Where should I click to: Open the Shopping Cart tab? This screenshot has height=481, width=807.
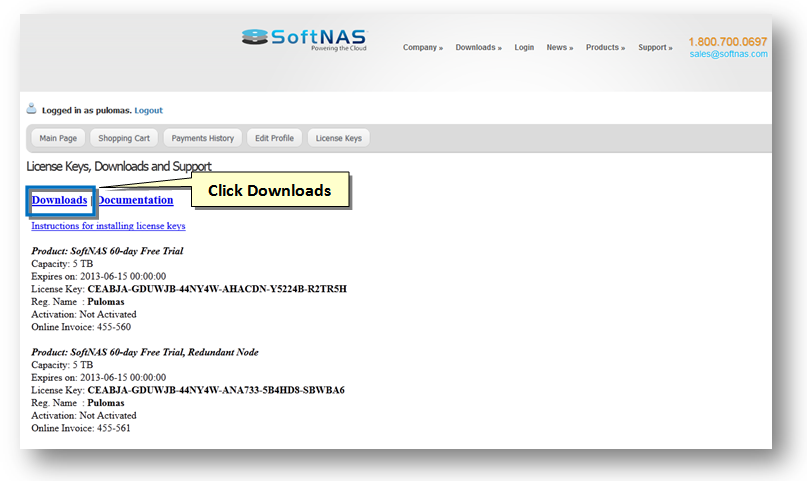[124, 138]
